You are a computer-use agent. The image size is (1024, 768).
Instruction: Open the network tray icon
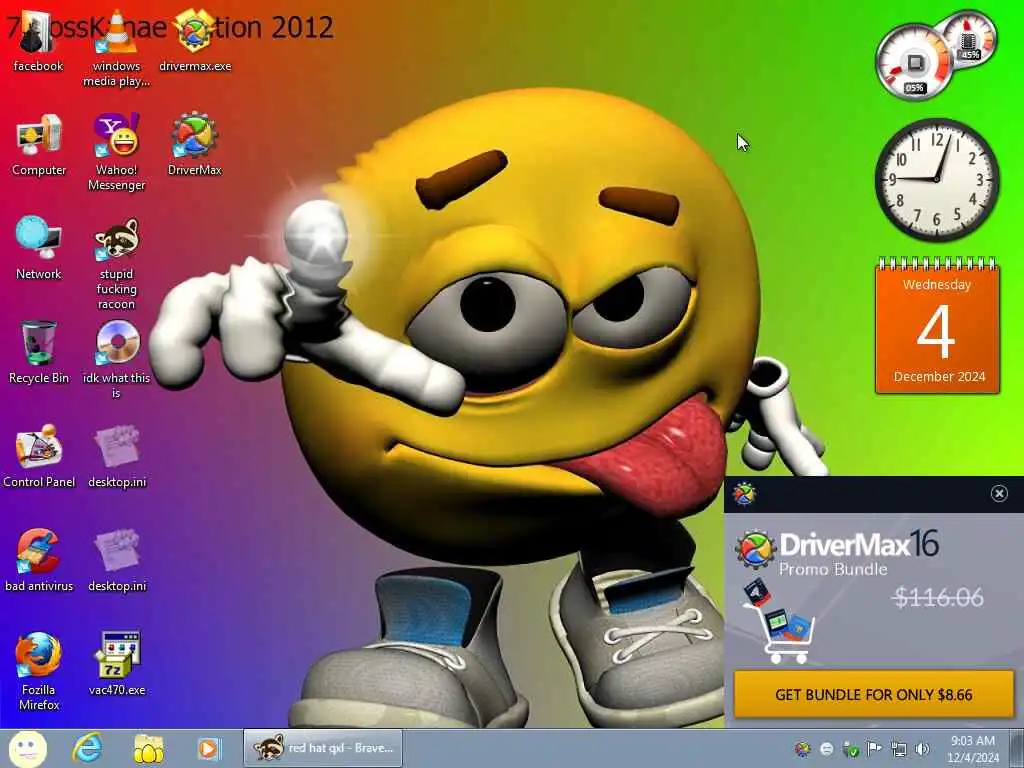point(899,749)
